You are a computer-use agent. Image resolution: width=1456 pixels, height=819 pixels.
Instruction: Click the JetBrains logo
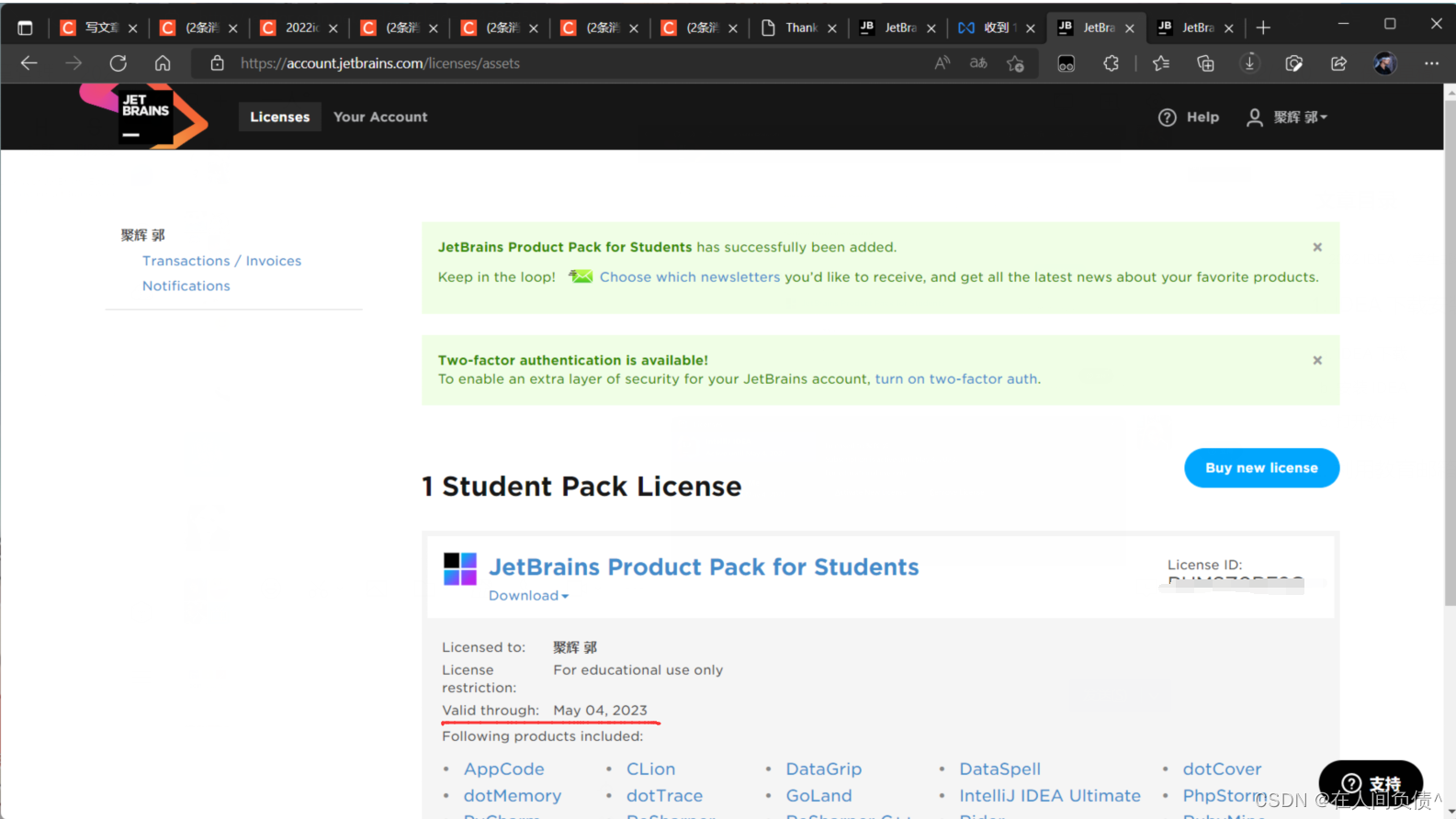[x=144, y=116]
